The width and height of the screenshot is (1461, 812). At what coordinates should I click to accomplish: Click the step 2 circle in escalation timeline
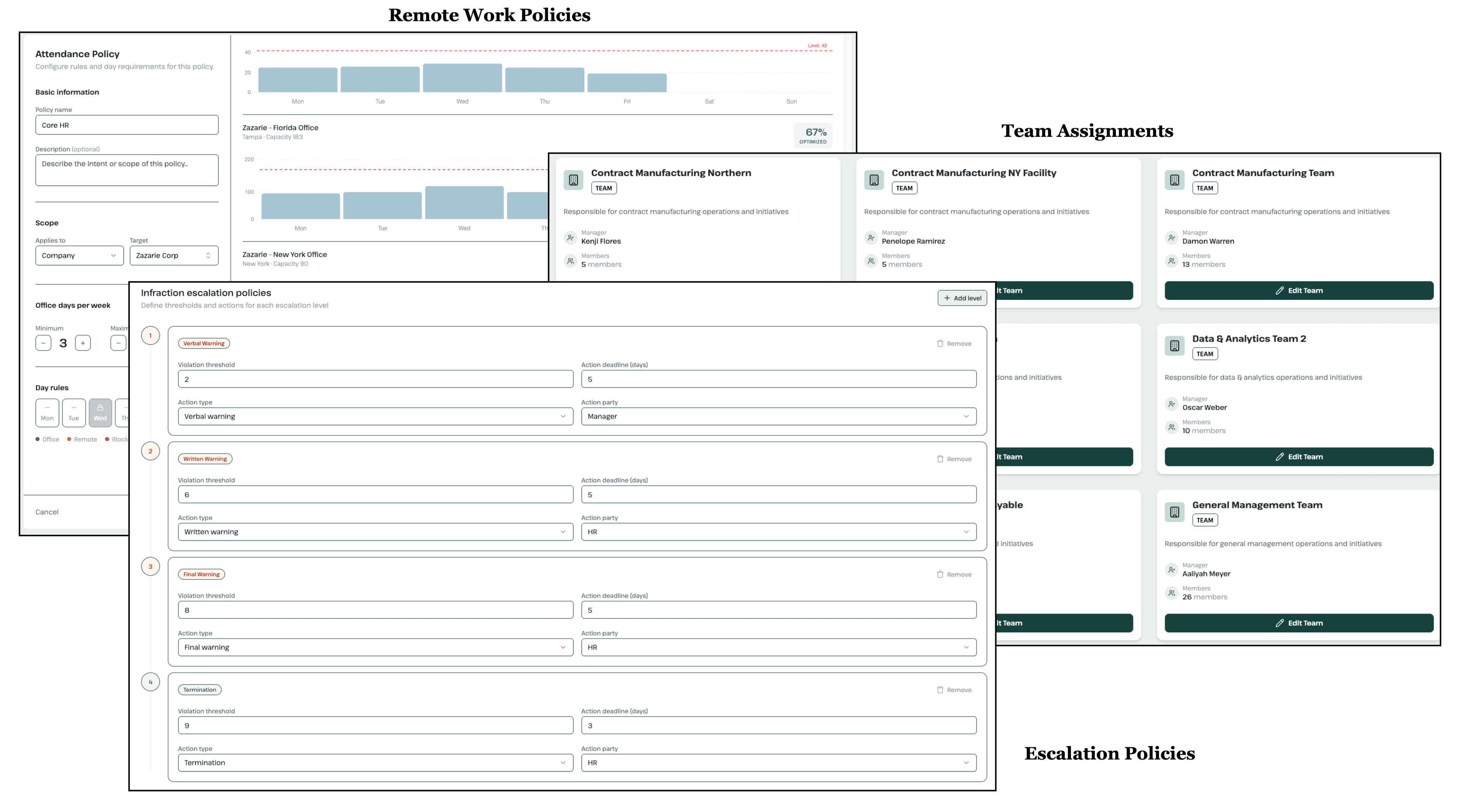(x=150, y=451)
